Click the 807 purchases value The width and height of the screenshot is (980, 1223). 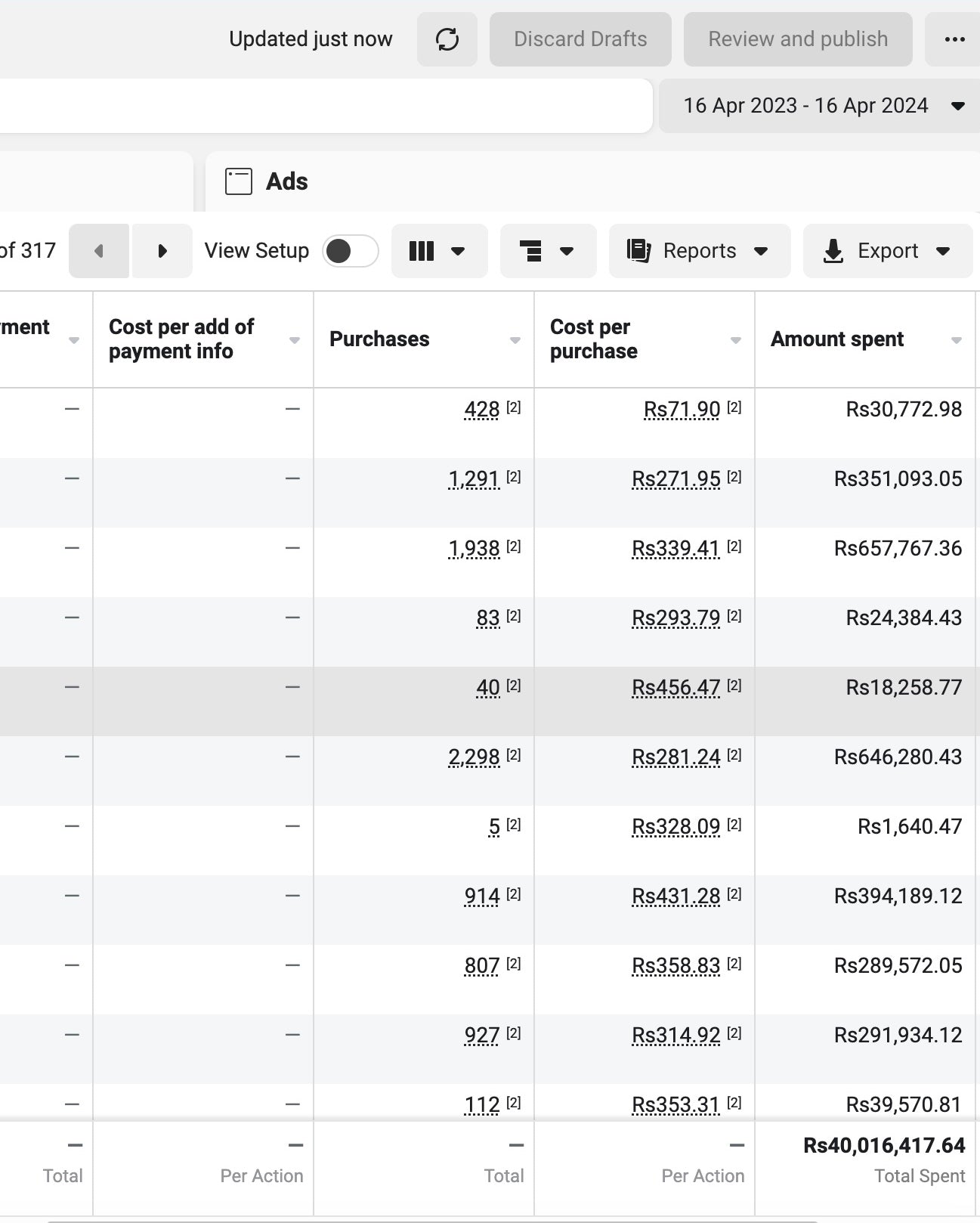tap(482, 966)
